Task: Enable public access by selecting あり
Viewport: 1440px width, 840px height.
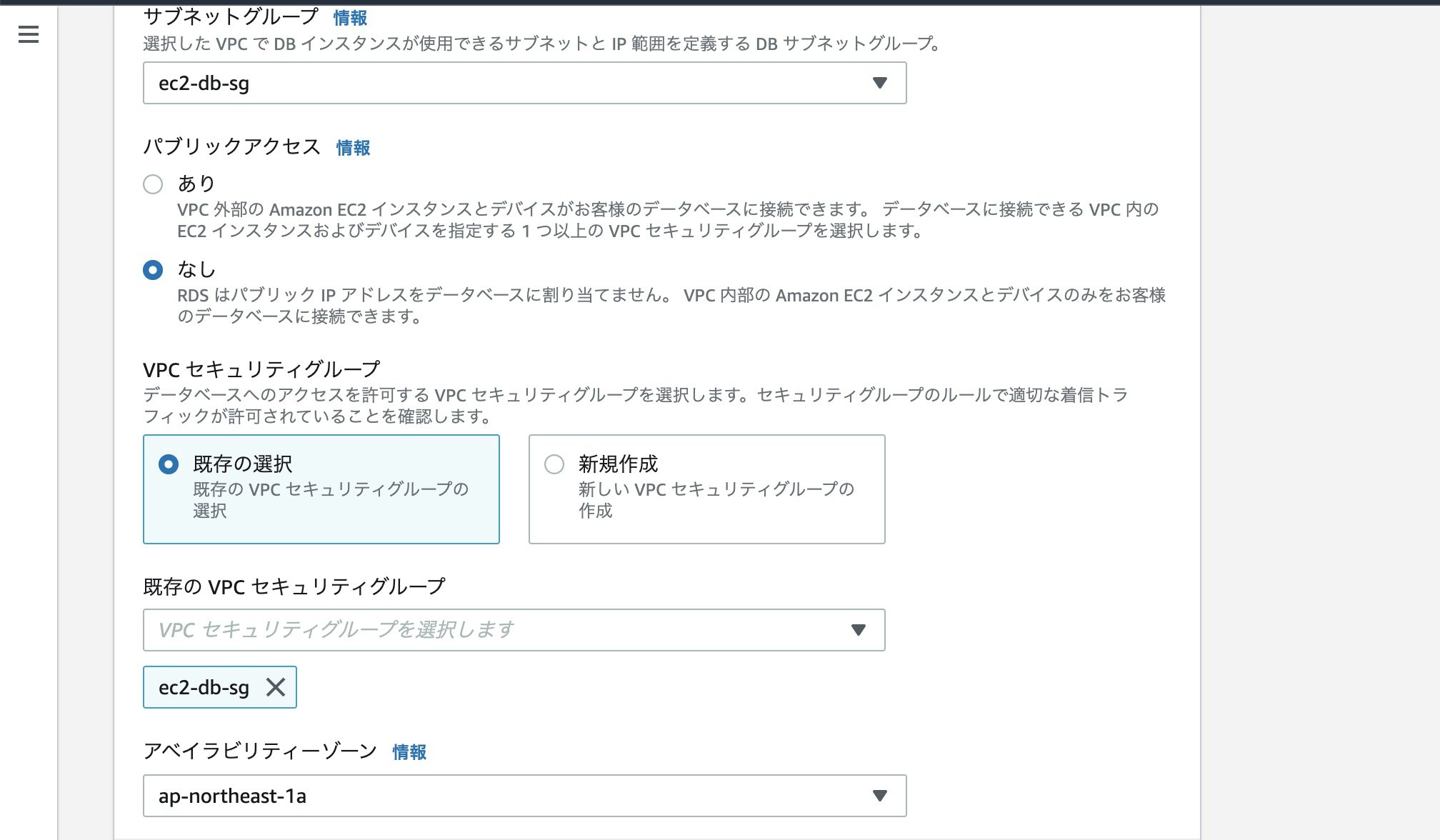Action: (x=152, y=184)
